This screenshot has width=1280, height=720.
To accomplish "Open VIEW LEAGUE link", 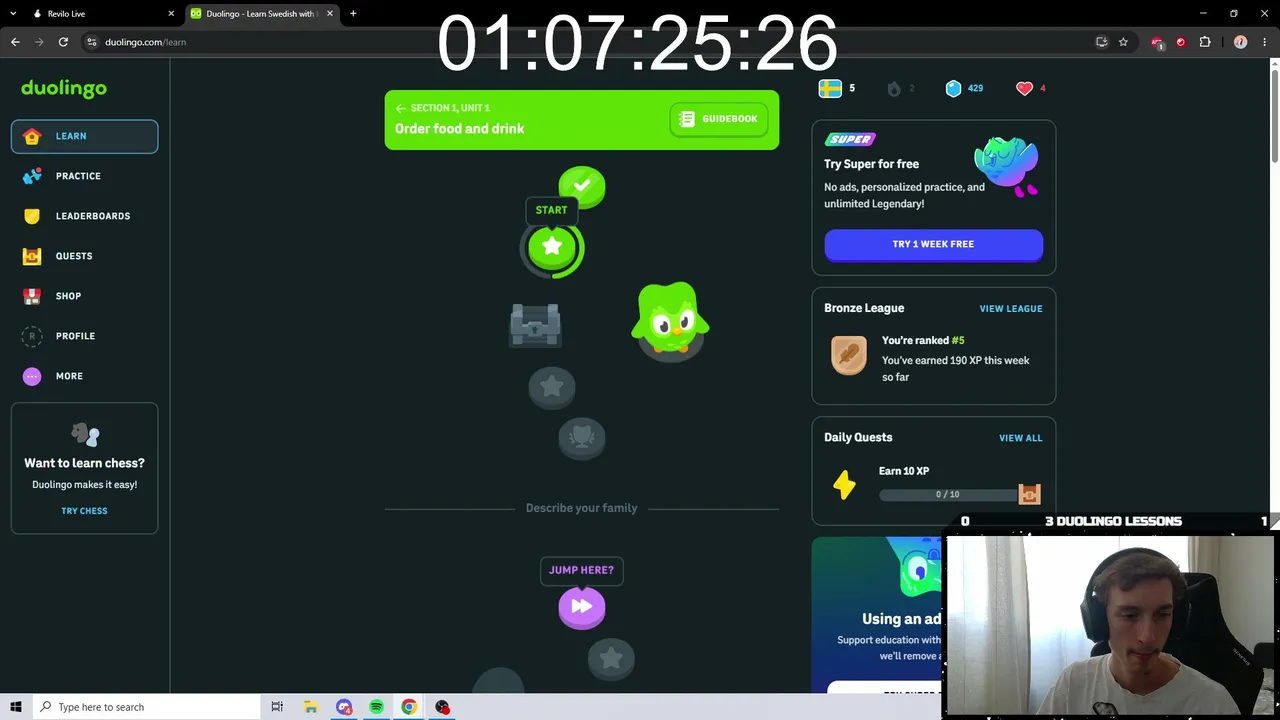I will (x=1010, y=309).
